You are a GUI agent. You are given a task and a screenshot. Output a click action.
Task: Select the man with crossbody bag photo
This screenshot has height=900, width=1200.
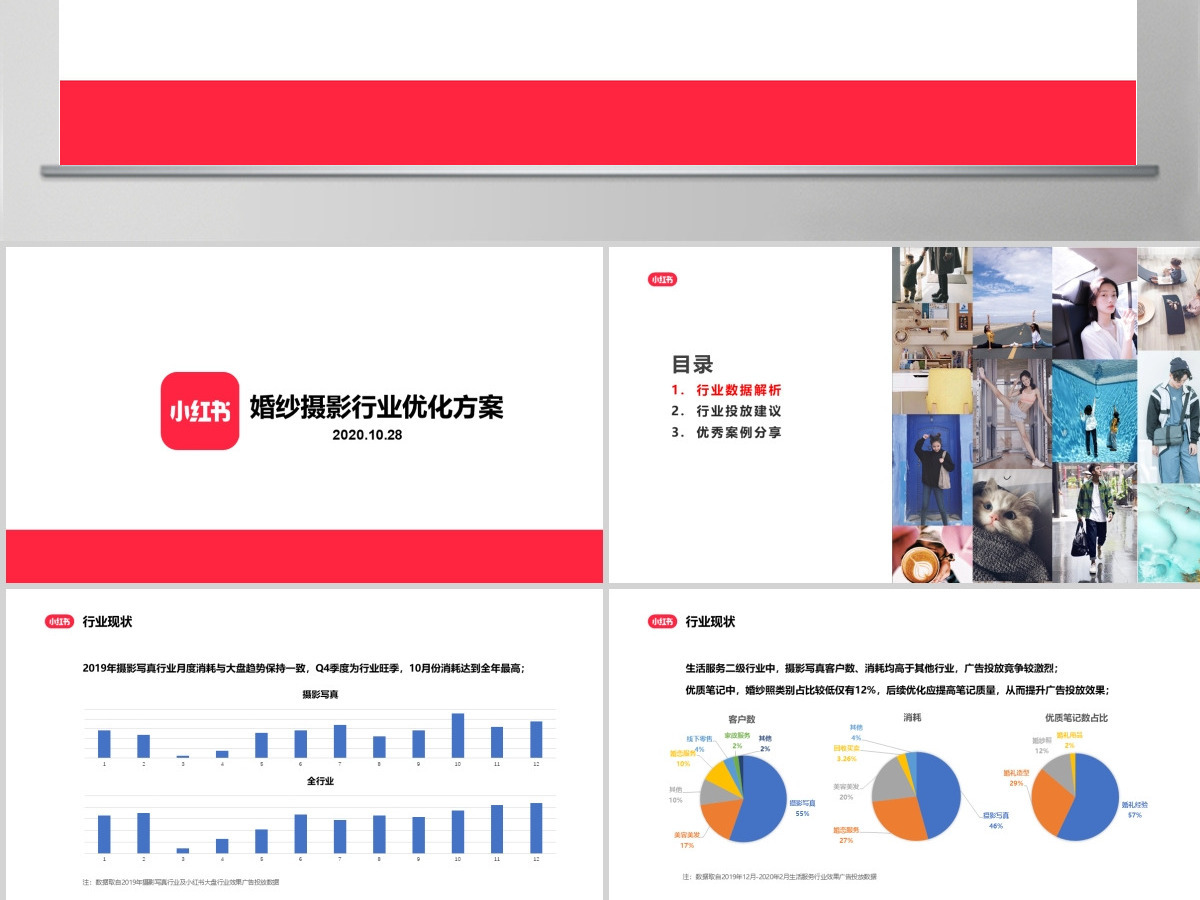(x=1168, y=417)
